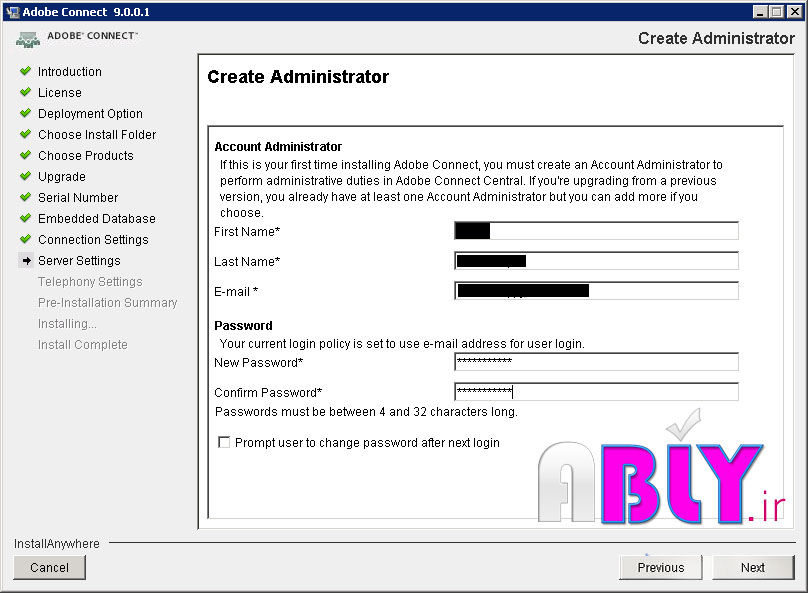Select the Deployment Option step
Screen dimensions: 808x593
90,114
